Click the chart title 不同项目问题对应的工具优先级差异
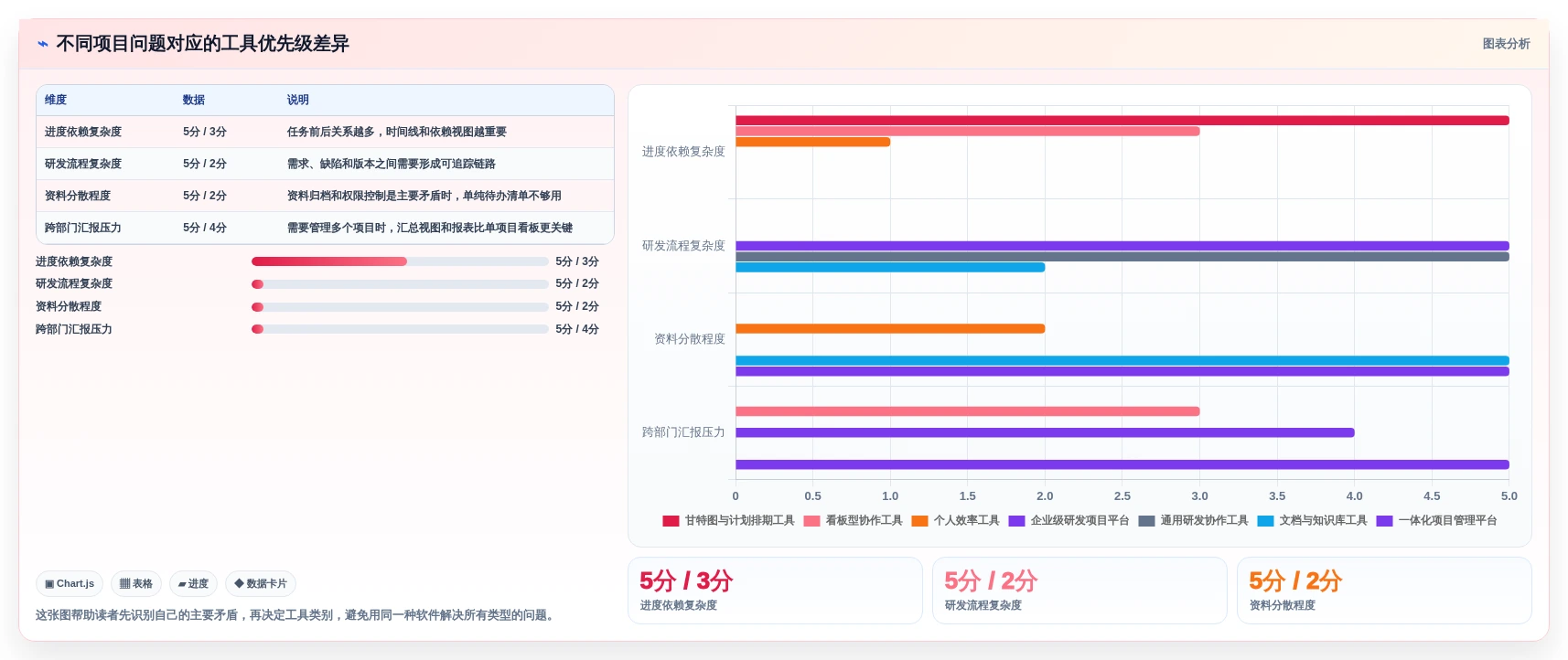Screen dimensions: 1568x660 pos(202,44)
